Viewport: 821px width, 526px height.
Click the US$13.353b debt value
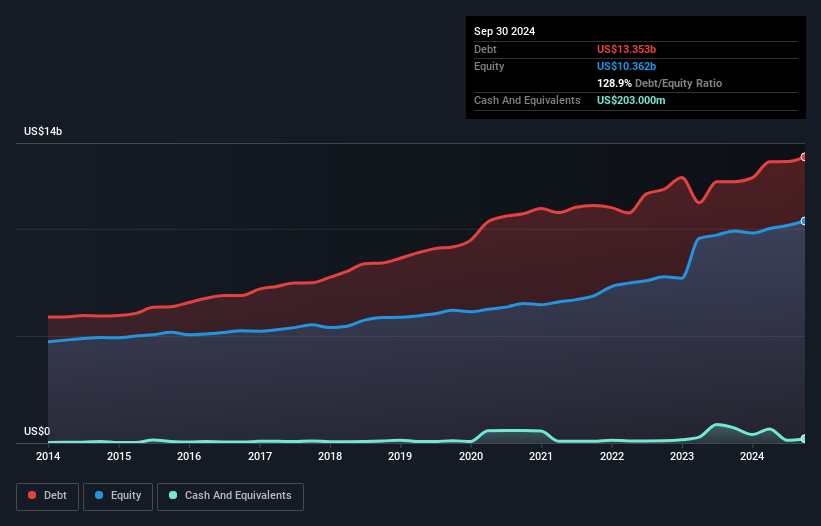coord(626,49)
